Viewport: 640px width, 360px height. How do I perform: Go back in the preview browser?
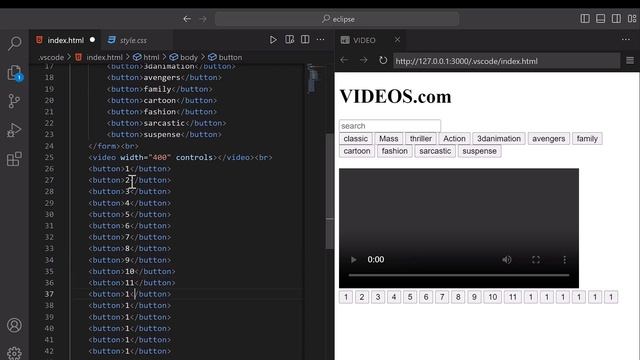click(344, 60)
